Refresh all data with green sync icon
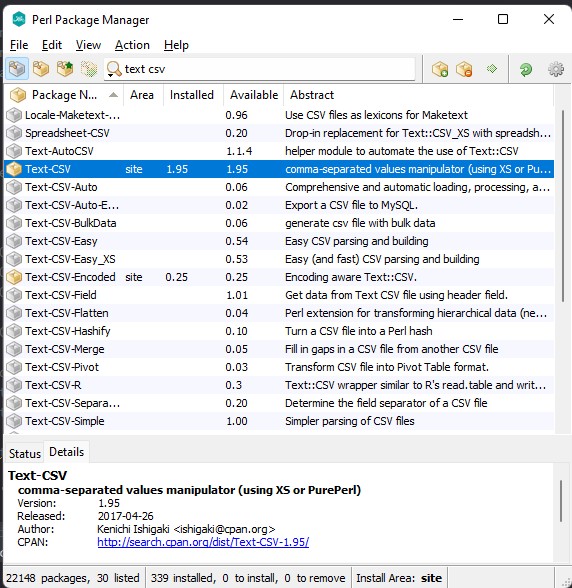 tap(526, 69)
